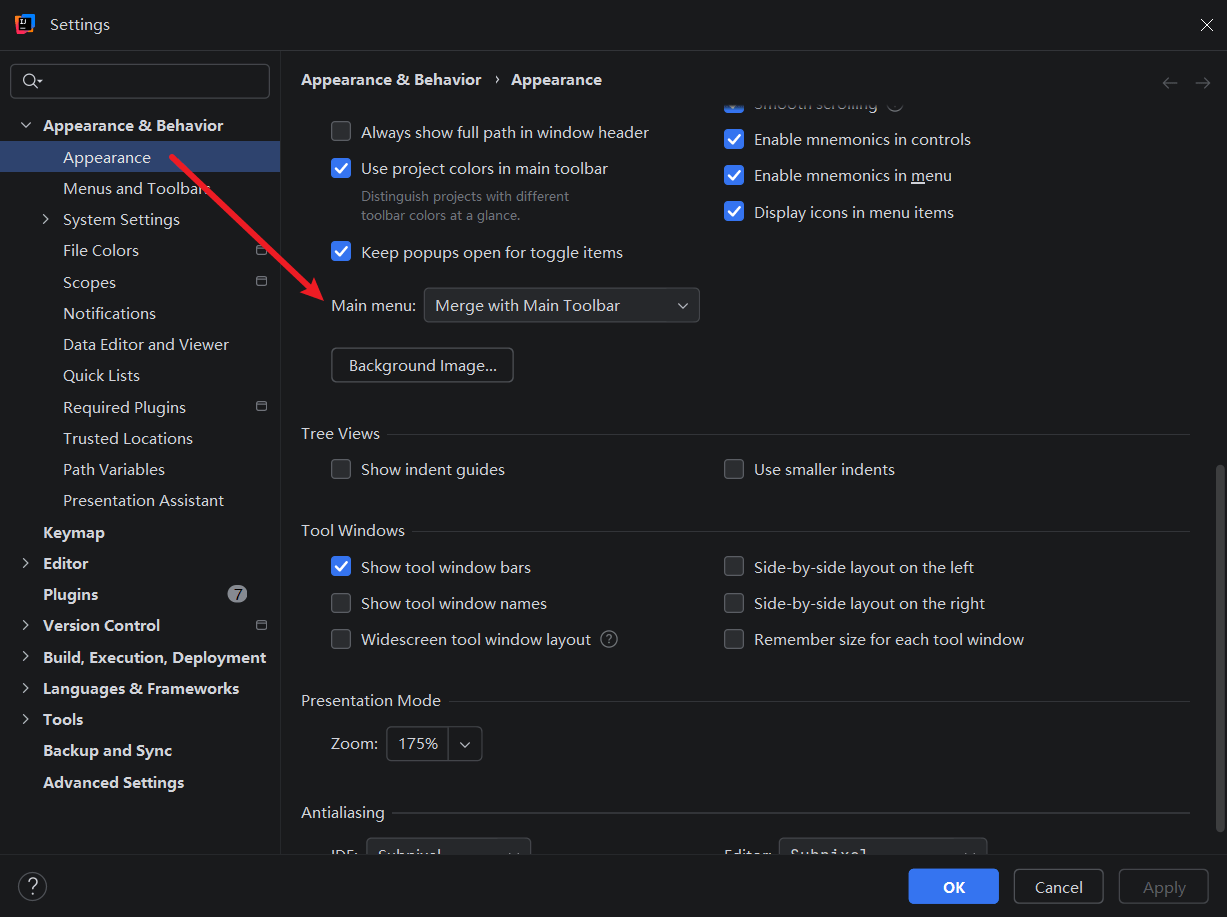This screenshot has width=1227, height=917.
Task: Click the IntelliJ IDEA logo icon
Action: (x=25, y=24)
